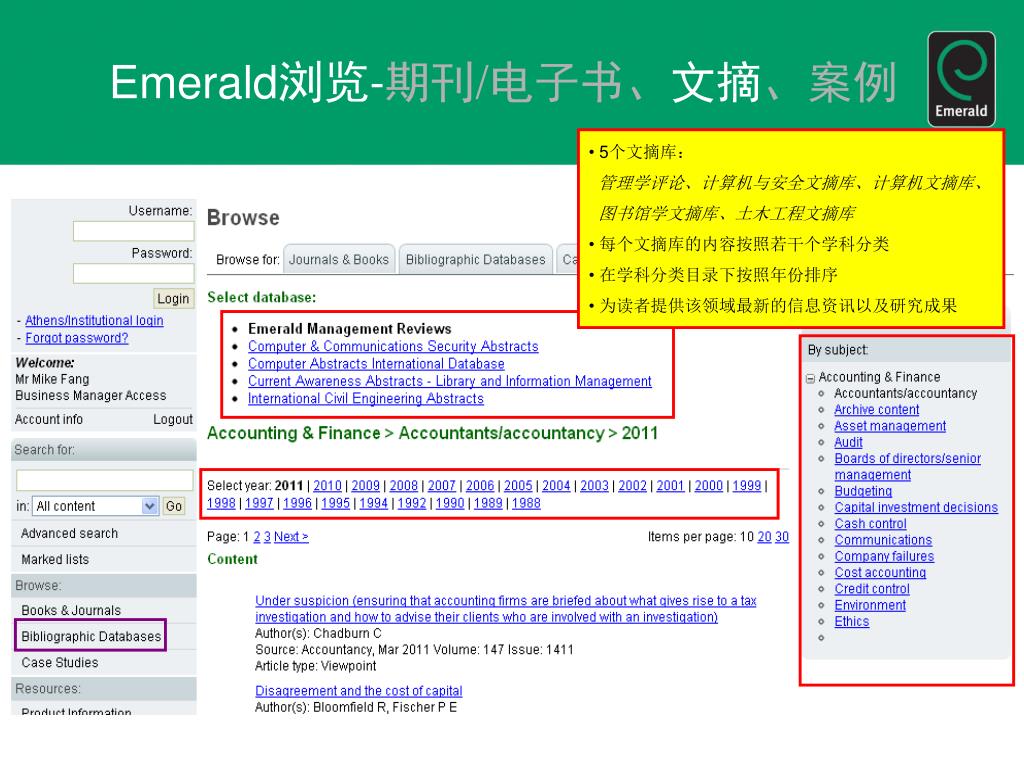This screenshot has width=1024, height=768.
Task: Select year 2001
Action: (x=670, y=486)
